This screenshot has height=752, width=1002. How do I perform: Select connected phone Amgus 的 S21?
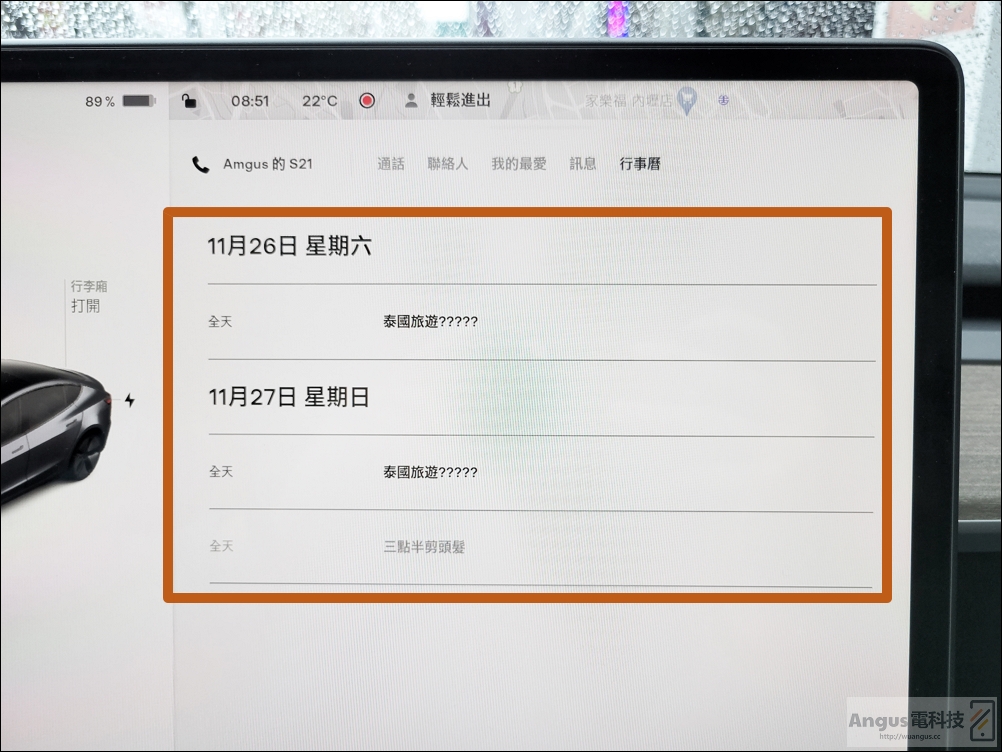[x=268, y=164]
